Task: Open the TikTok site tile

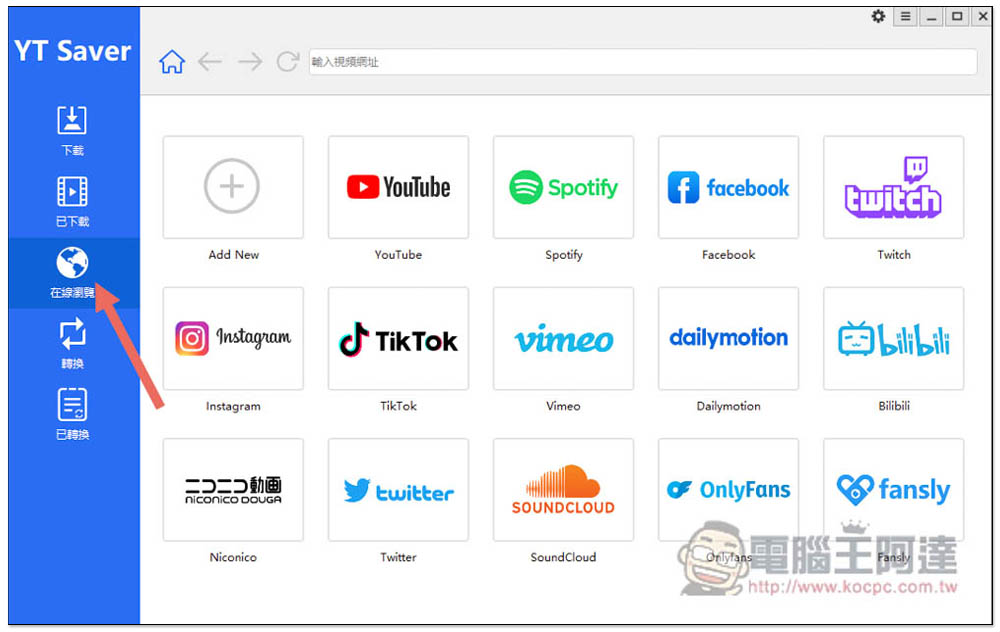Action: pyautogui.click(x=398, y=339)
